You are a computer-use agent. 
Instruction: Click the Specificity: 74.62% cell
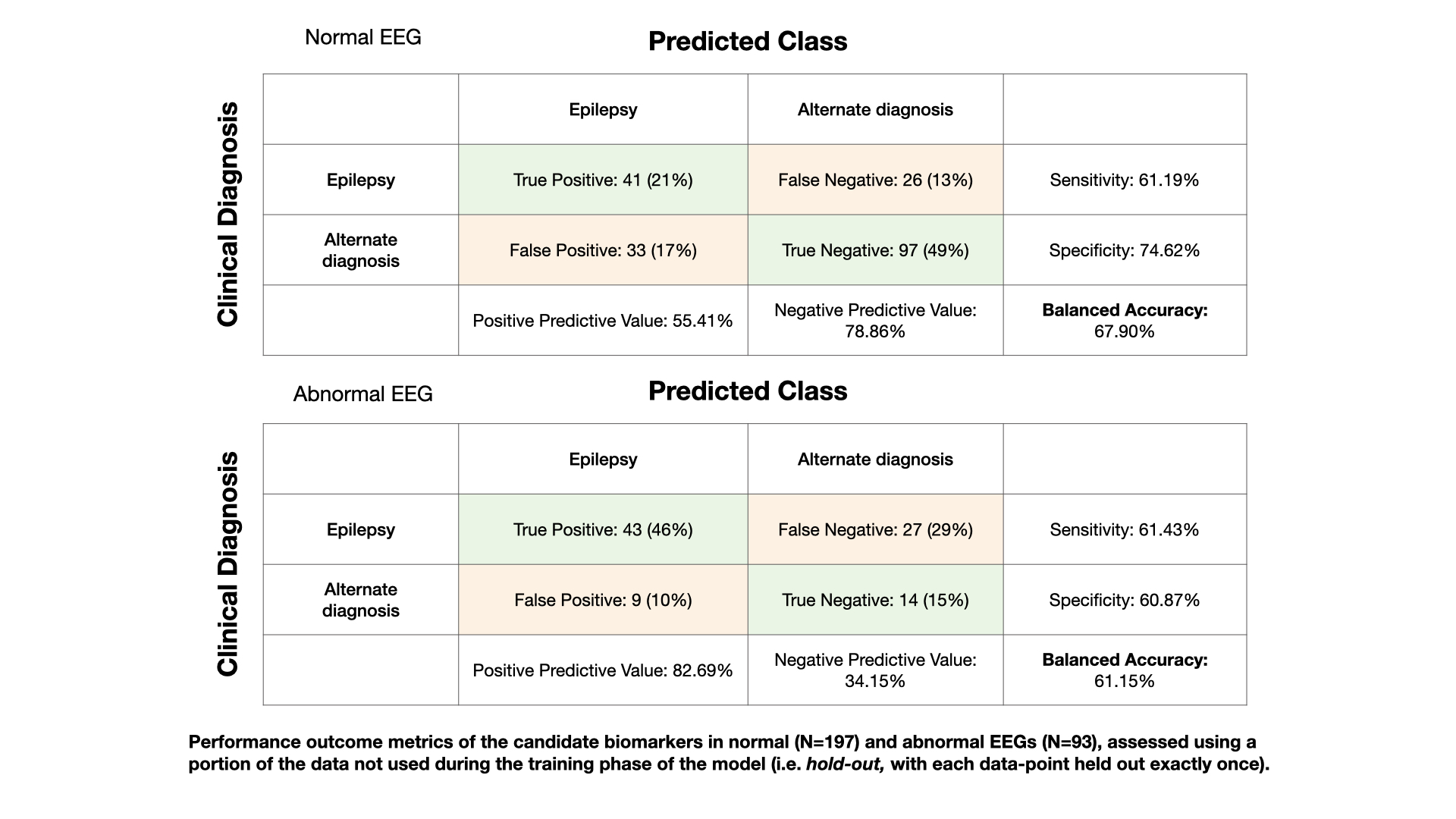coord(1124,250)
